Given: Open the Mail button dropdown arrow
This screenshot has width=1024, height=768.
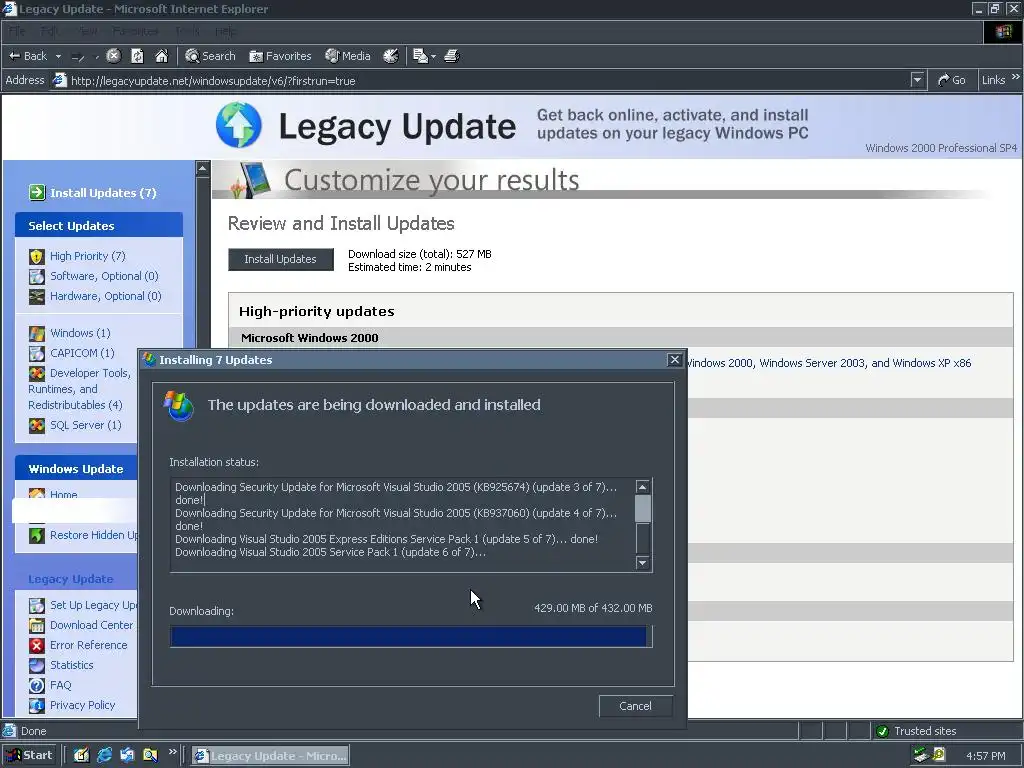Looking at the screenshot, I should 433,56.
